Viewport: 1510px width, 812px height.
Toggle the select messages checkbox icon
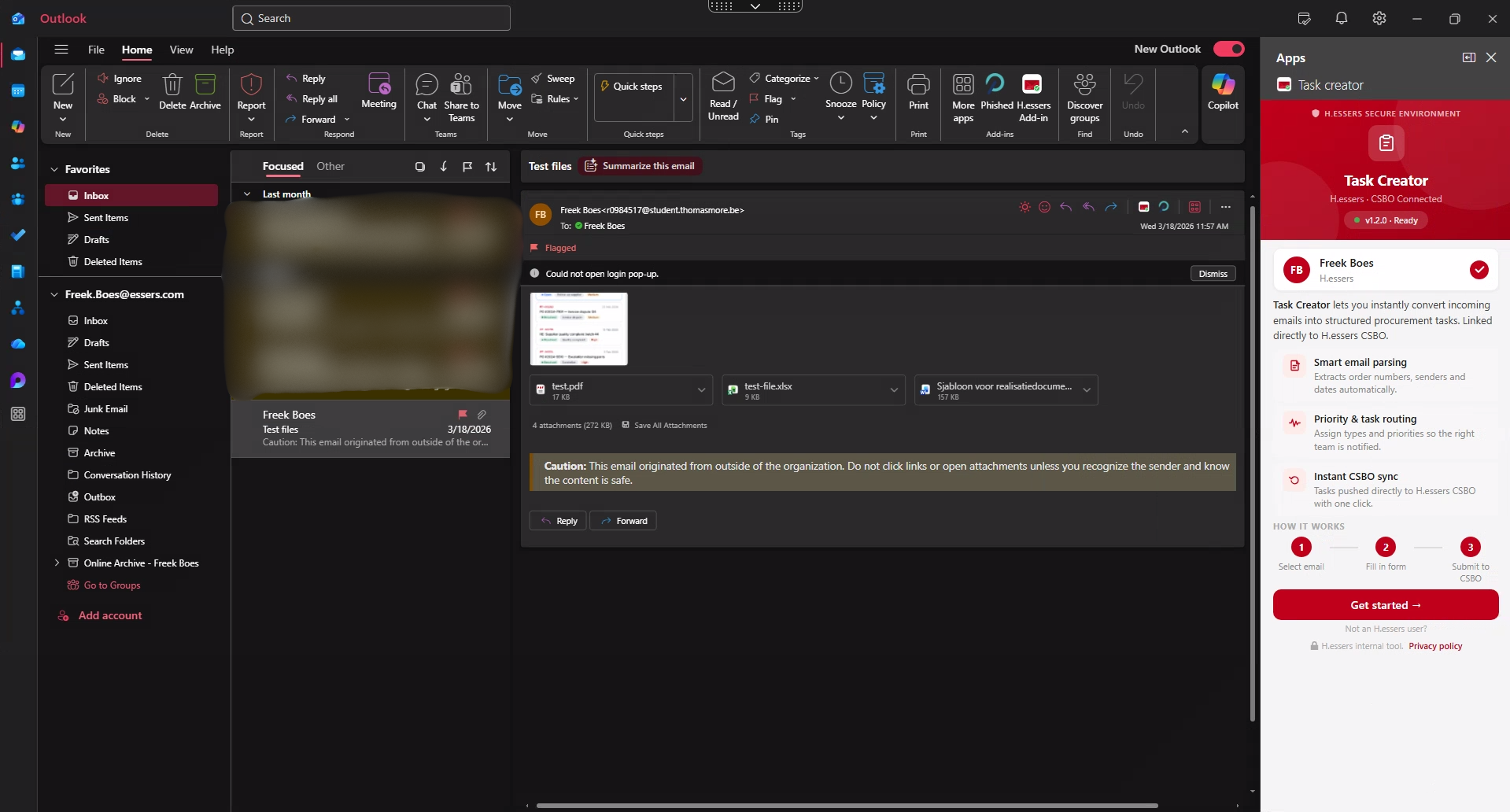[419, 166]
